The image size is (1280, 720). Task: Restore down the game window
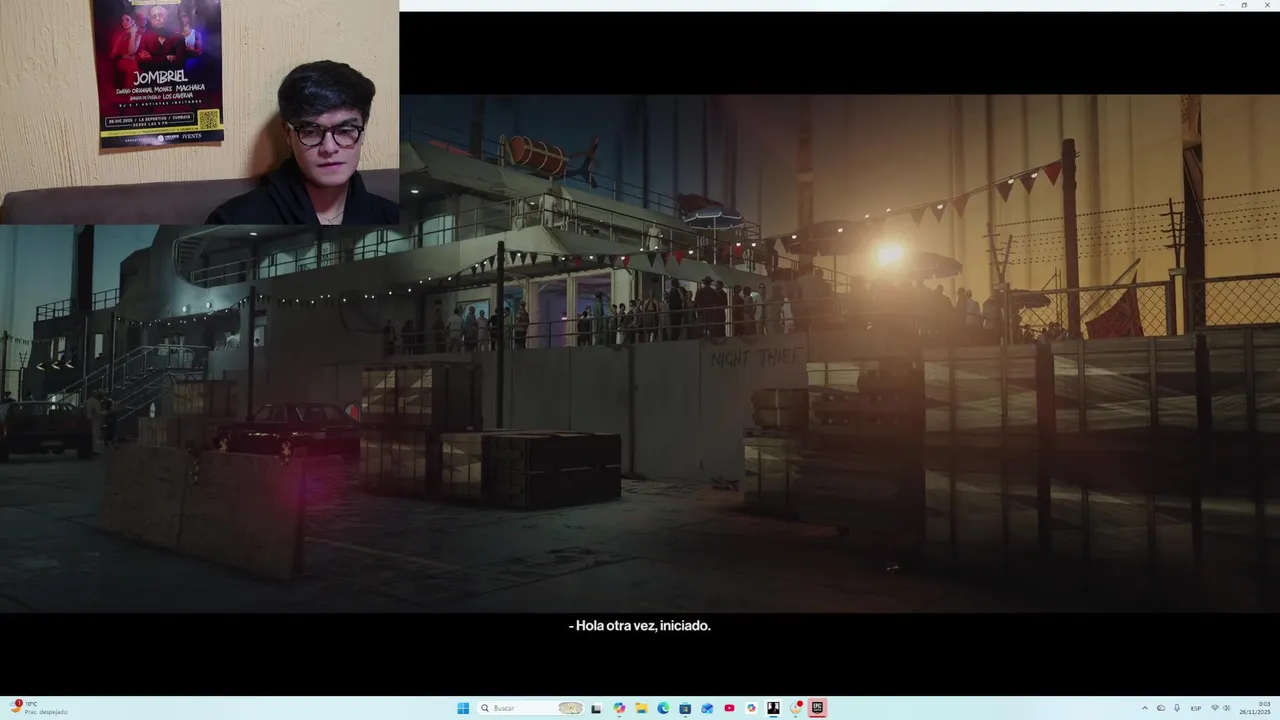pos(1244,5)
